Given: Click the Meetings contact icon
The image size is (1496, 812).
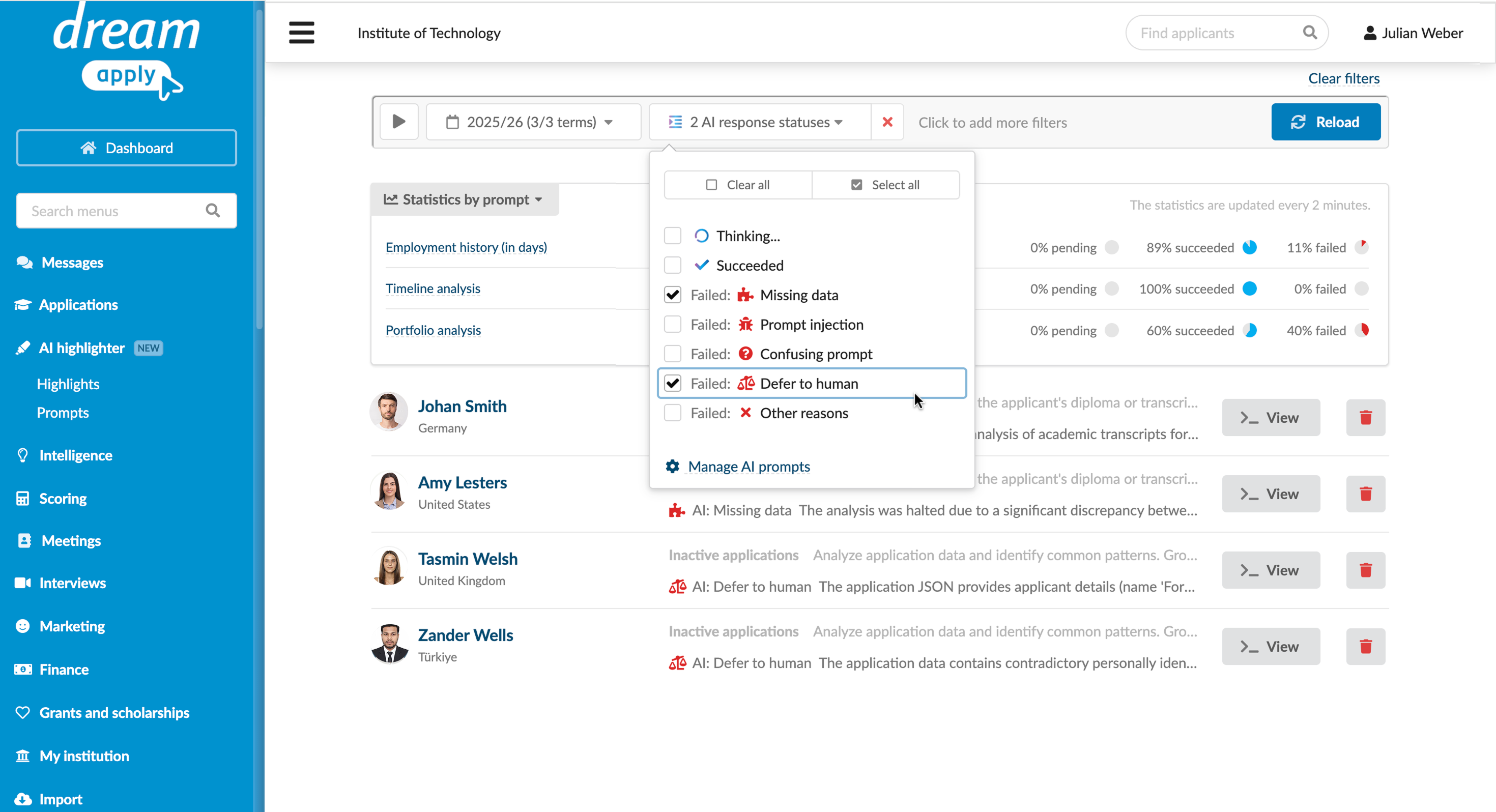Looking at the screenshot, I should click(24, 541).
